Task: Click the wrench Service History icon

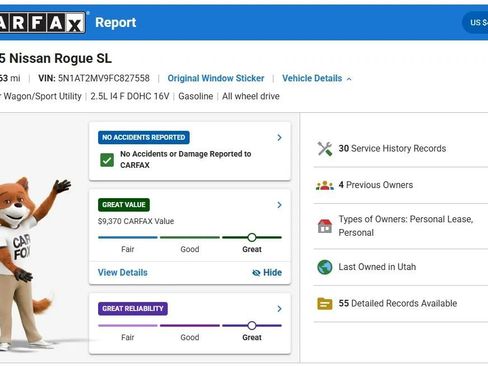Action: coord(325,149)
